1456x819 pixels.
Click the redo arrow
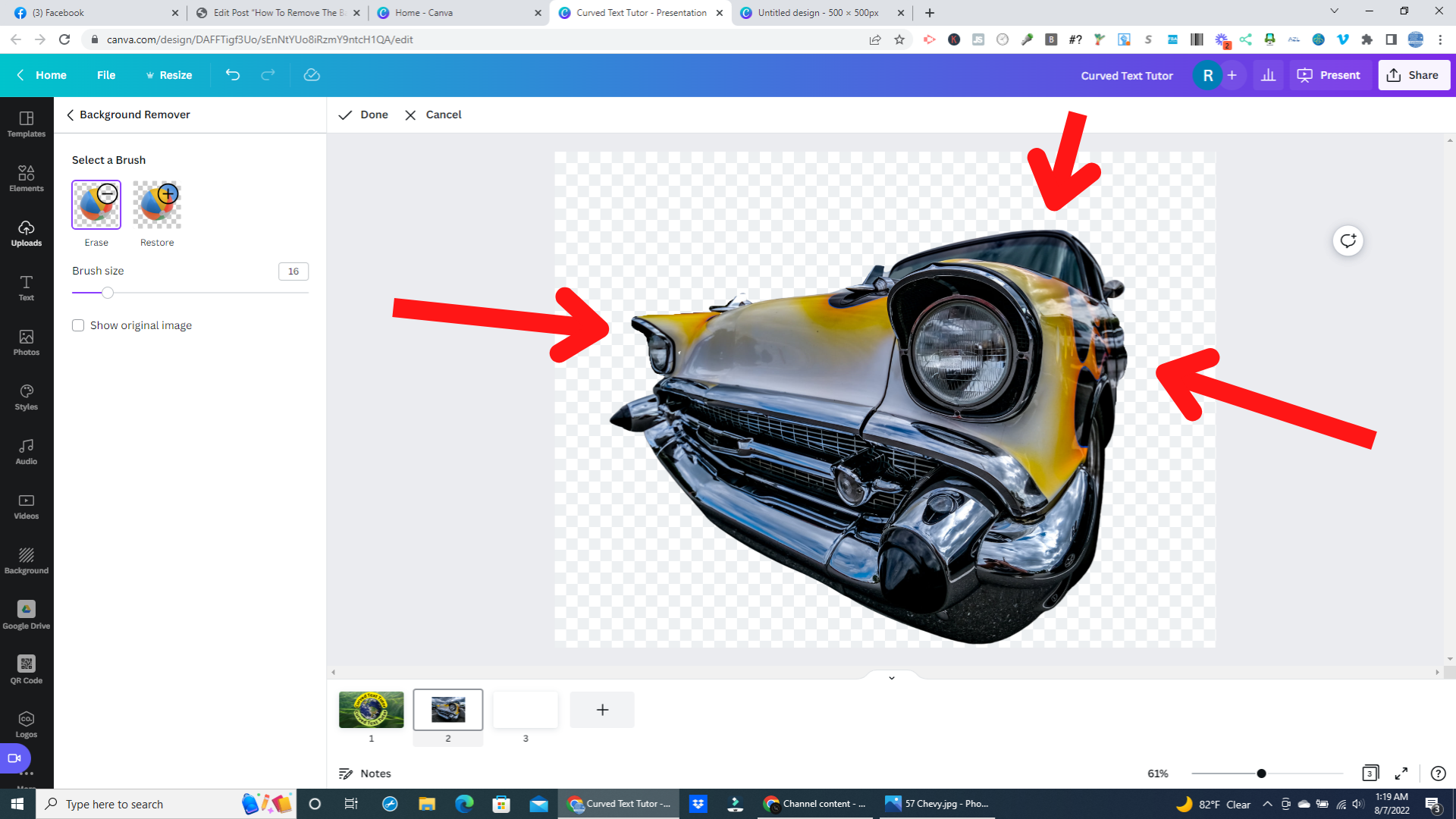pyautogui.click(x=267, y=75)
